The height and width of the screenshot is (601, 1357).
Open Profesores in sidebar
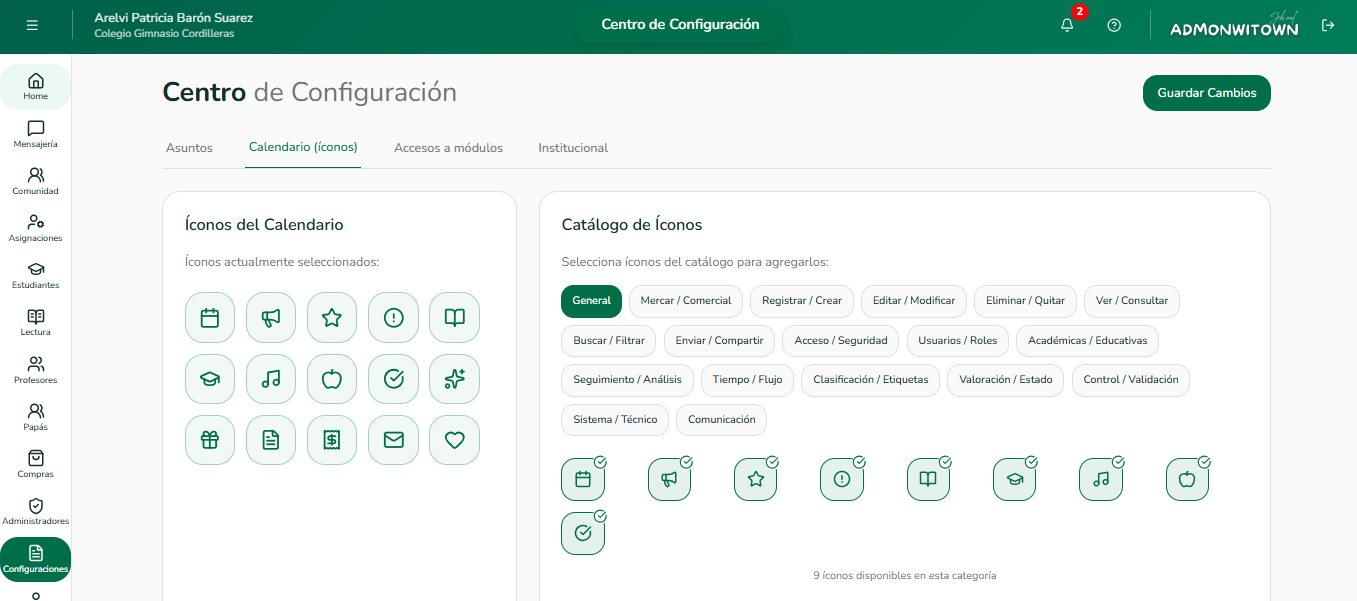[36, 370]
